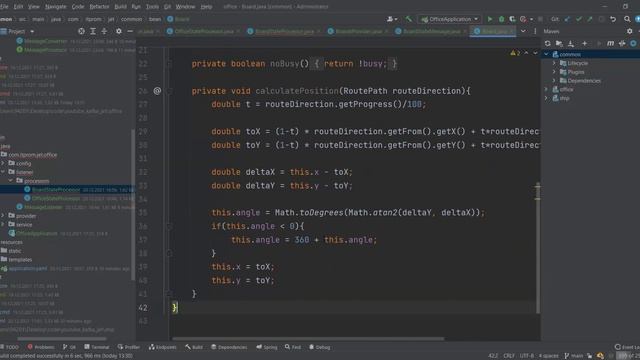Open the Tools menu
This screenshot has width=640, height=360.
pos(152,7)
